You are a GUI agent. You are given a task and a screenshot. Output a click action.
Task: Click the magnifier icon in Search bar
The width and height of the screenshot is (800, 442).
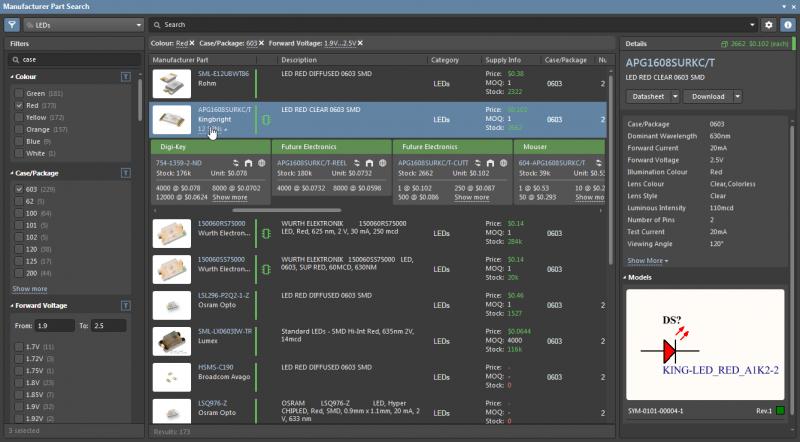click(x=157, y=24)
